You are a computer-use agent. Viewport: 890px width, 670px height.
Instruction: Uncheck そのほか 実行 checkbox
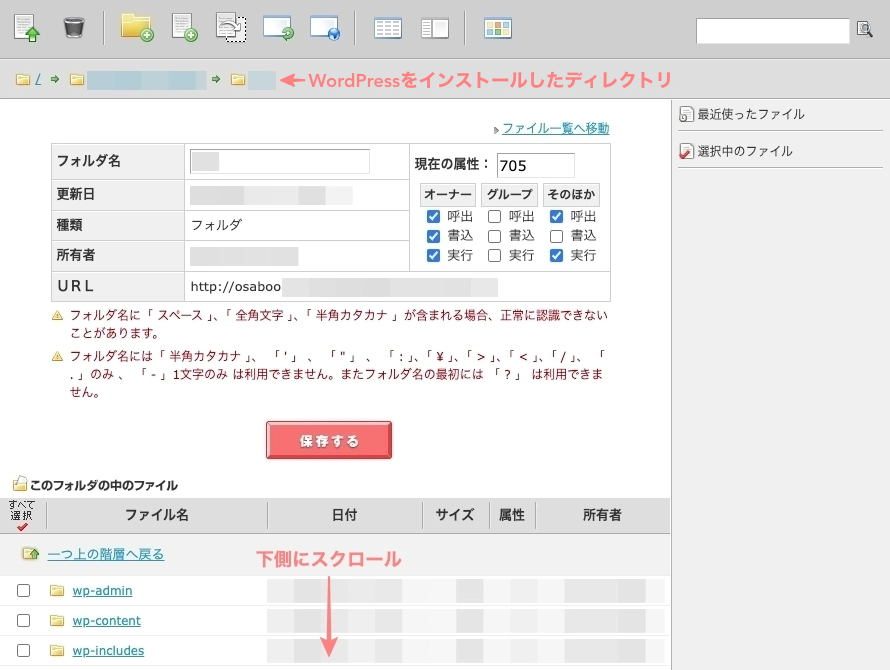[556, 256]
